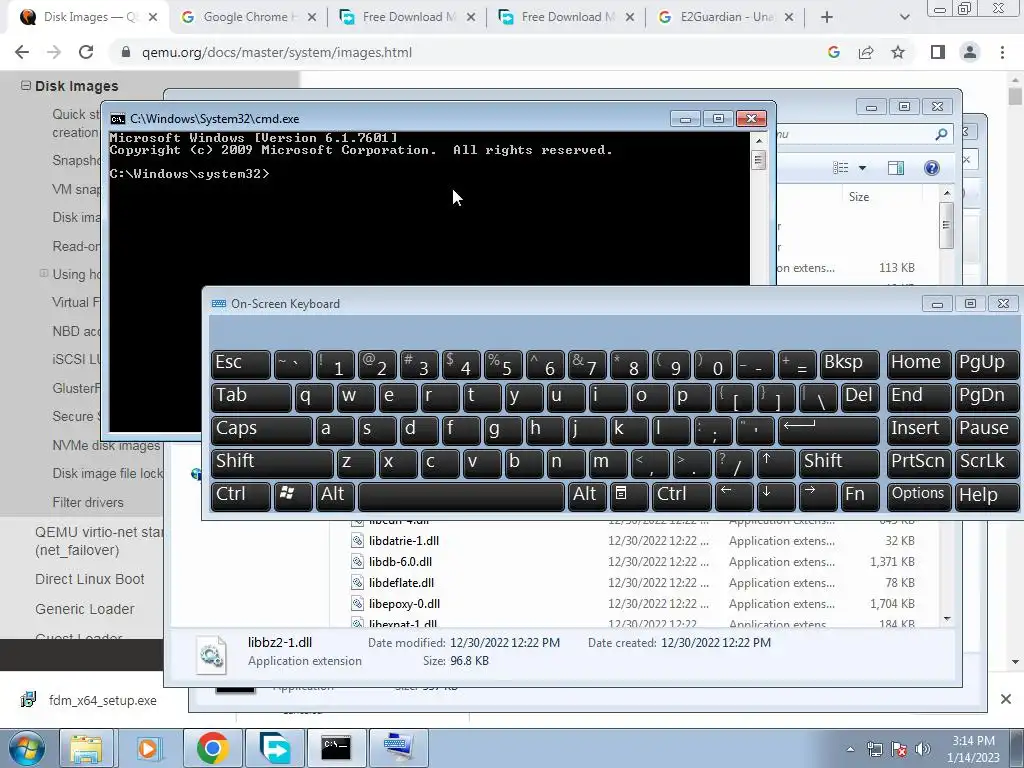1024x768 pixels.
Task: Click the Windows logo key on the On-Screen Keyboard
Action: [x=293, y=496]
